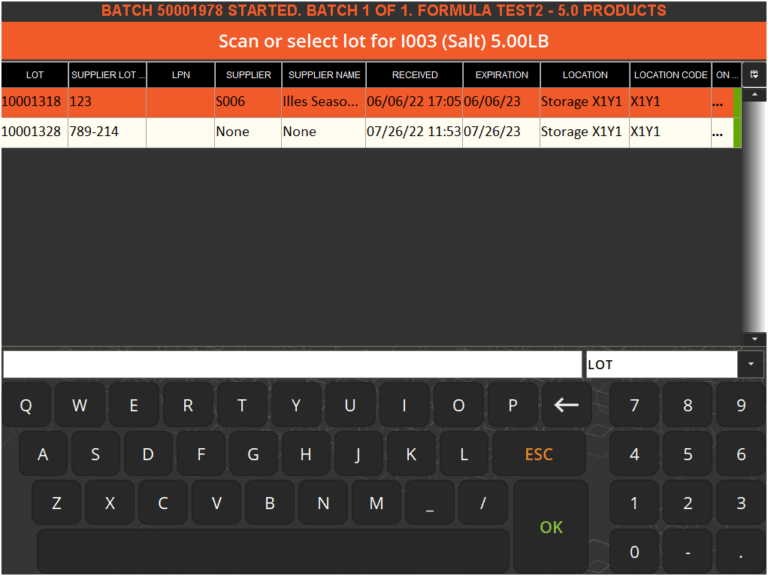Select lot row 10001318 from Illes Seasonings
Image resolution: width=768 pixels, height=576 pixels.
pos(300,102)
